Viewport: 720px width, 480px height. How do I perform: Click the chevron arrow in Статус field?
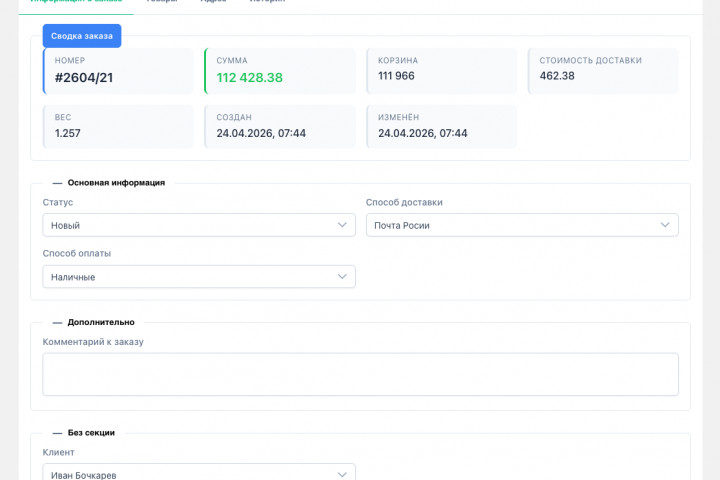tap(342, 225)
